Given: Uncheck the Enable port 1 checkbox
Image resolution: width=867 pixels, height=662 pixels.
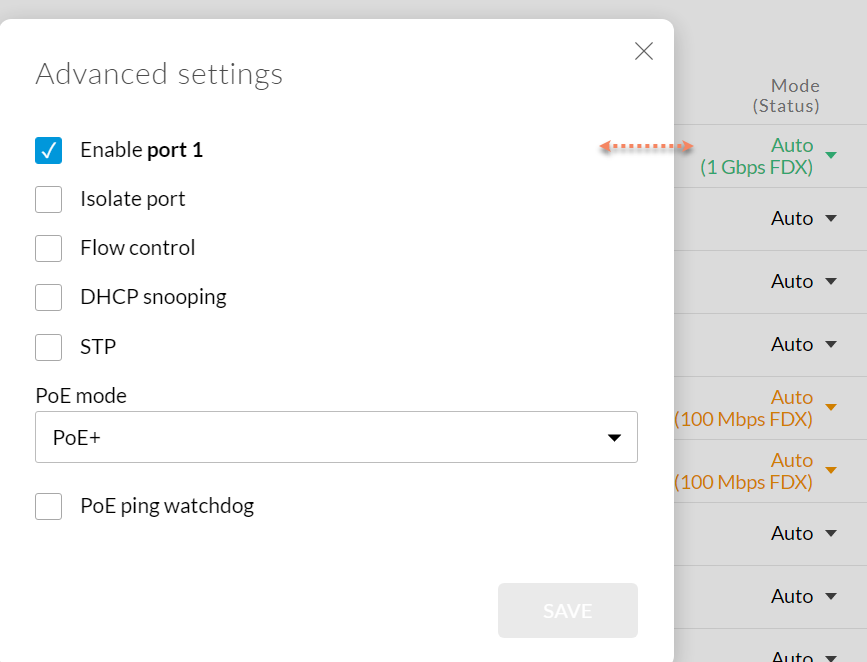Looking at the screenshot, I should click(x=49, y=150).
